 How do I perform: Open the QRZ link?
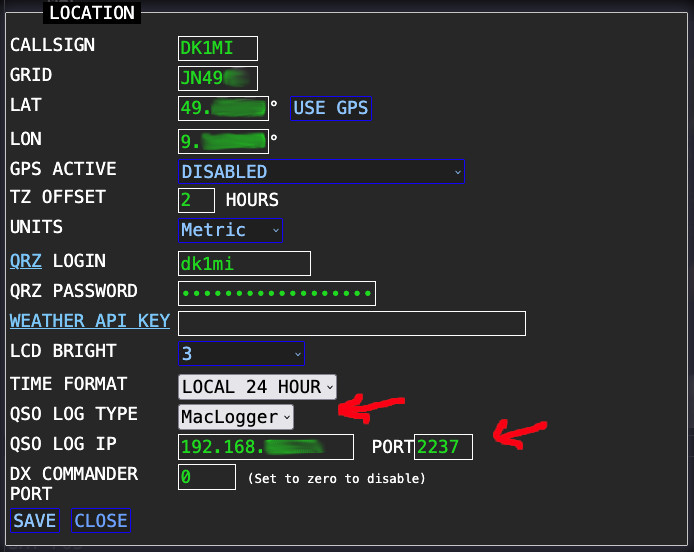[27, 261]
